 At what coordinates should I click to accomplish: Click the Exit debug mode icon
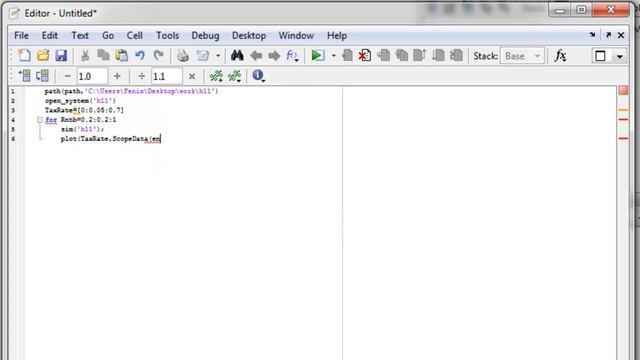click(456, 56)
